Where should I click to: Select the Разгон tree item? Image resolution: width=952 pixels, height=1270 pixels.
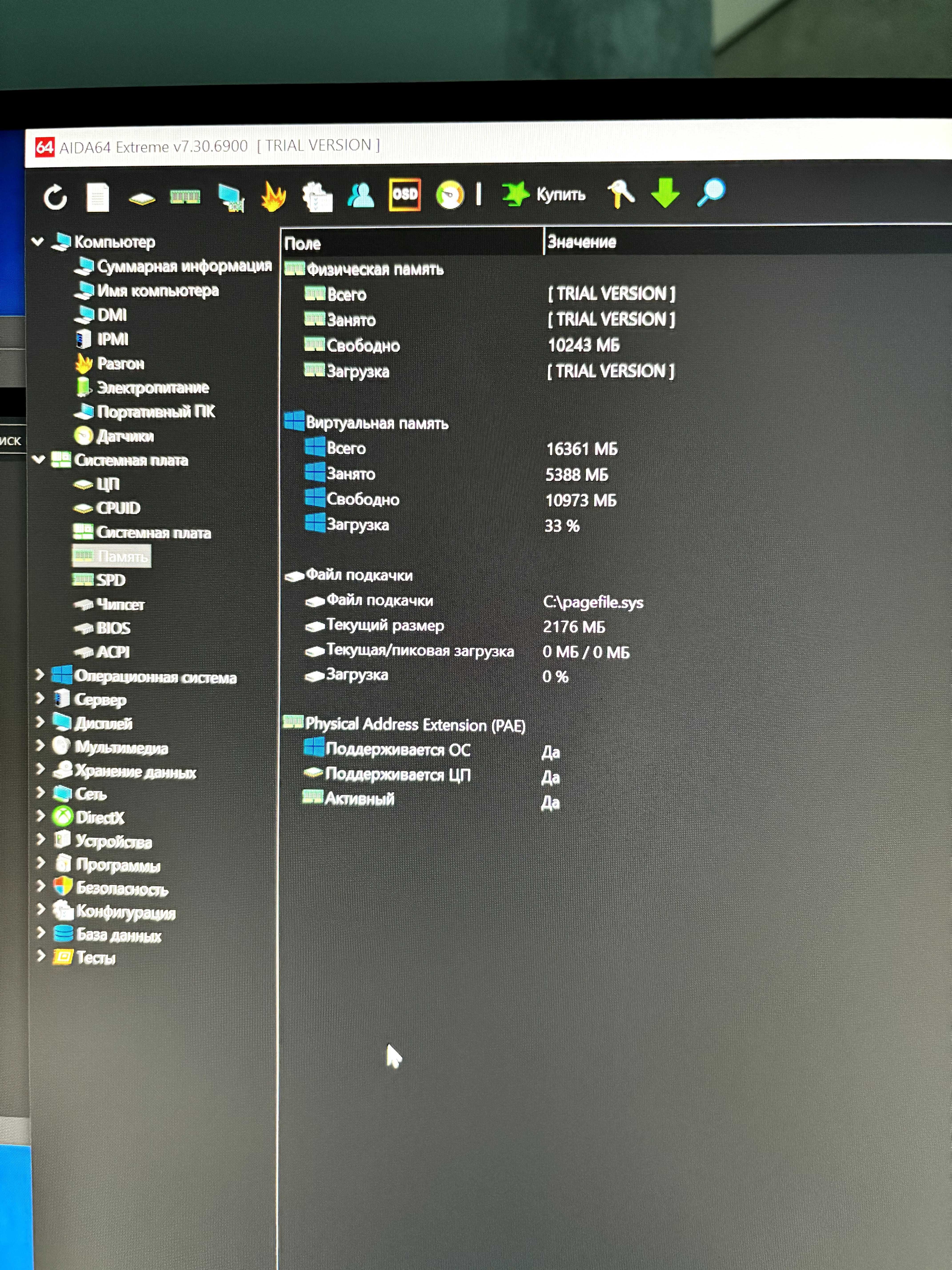(x=110, y=364)
